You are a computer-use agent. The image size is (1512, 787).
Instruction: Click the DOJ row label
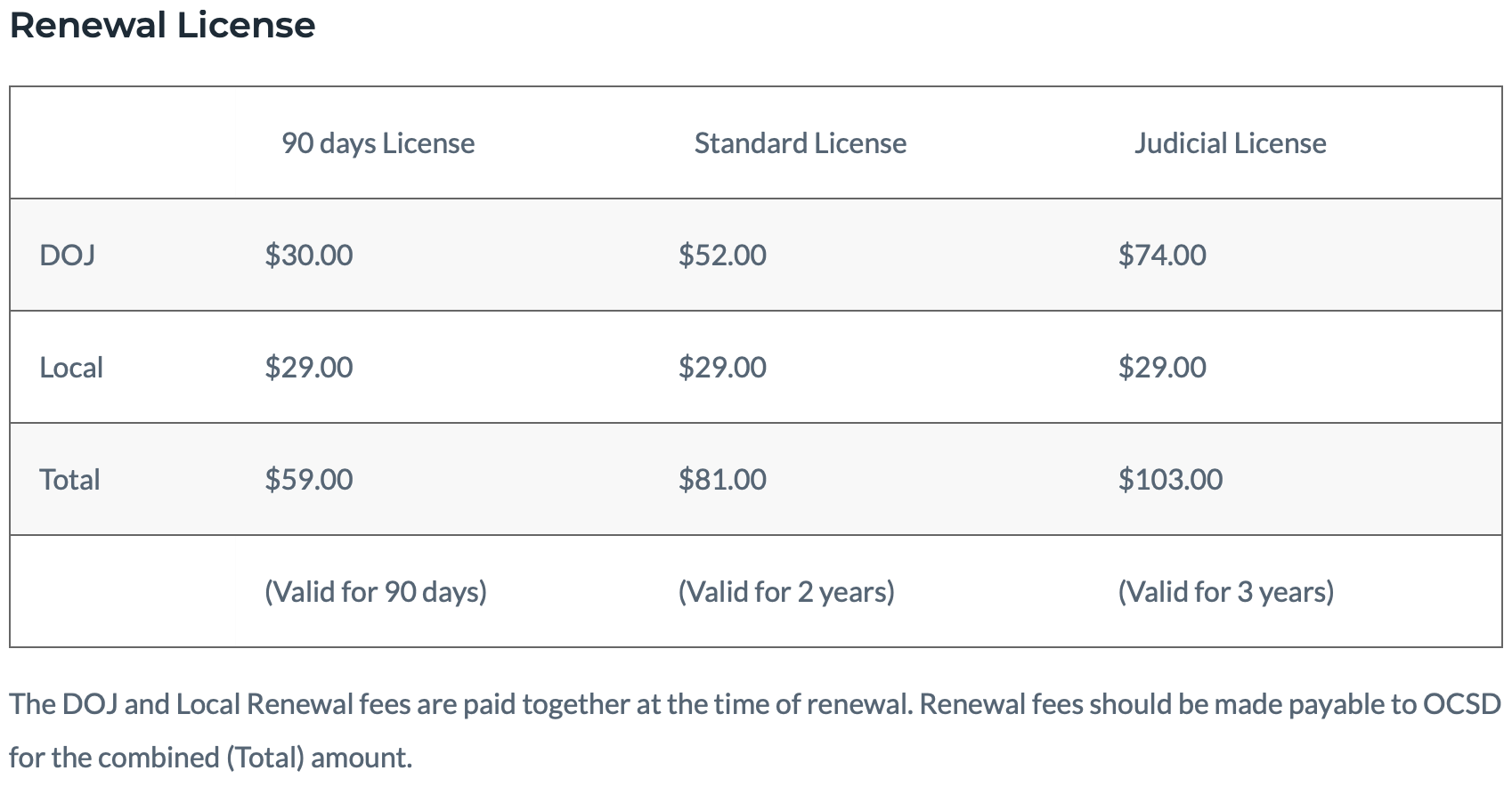tap(68, 256)
